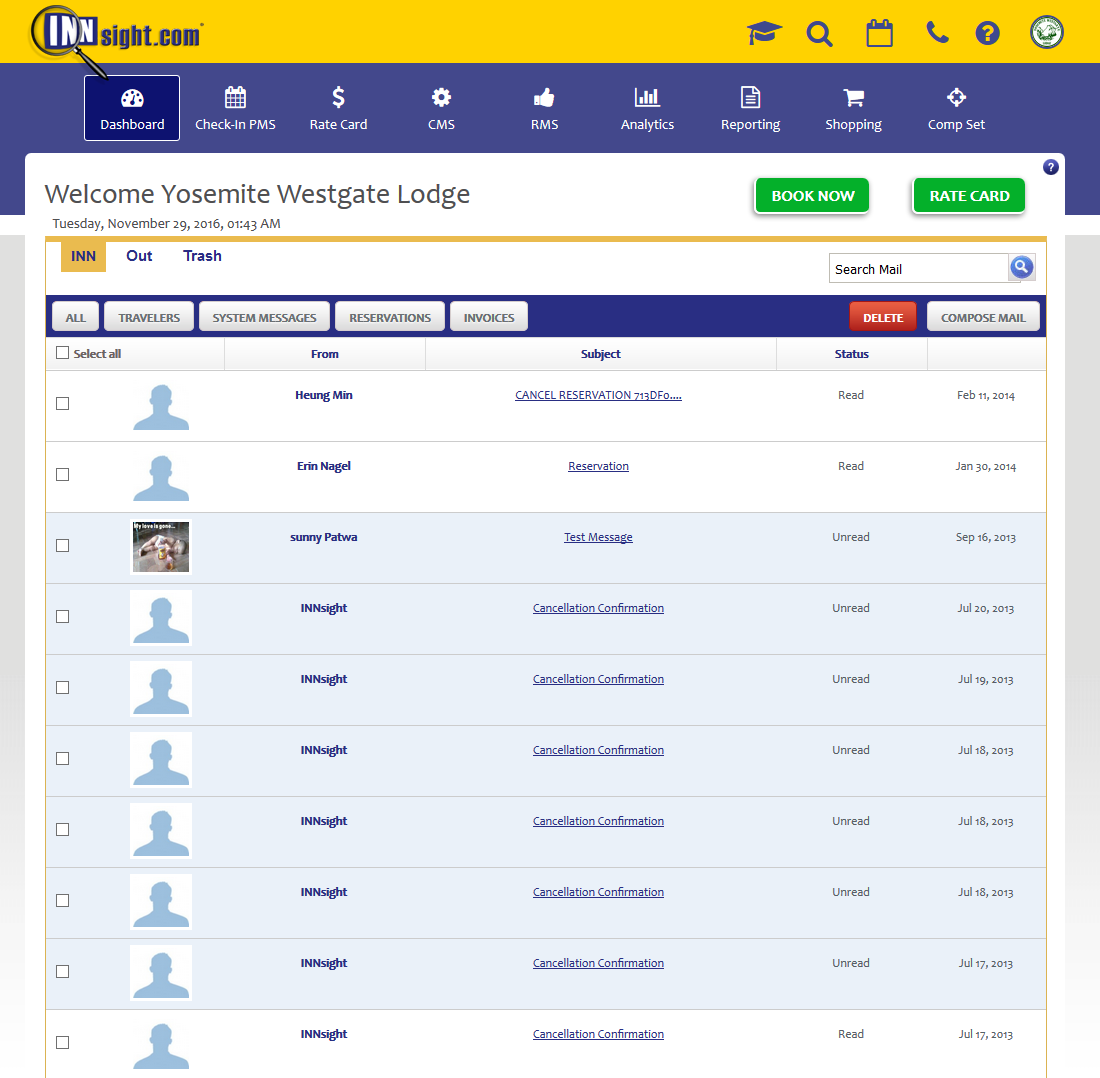Open the Comp Set section
Viewport: 1100px width, 1078px height.
pos(956,108)
